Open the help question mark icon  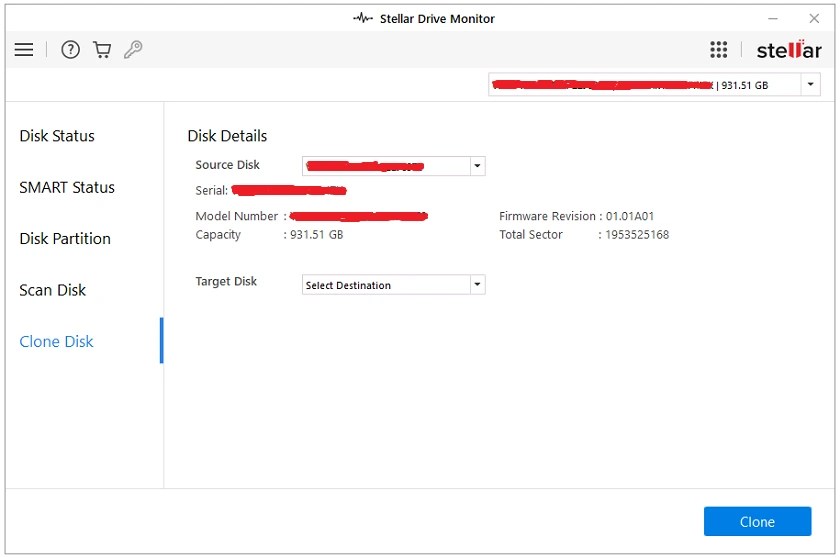[x=70, y=50]
